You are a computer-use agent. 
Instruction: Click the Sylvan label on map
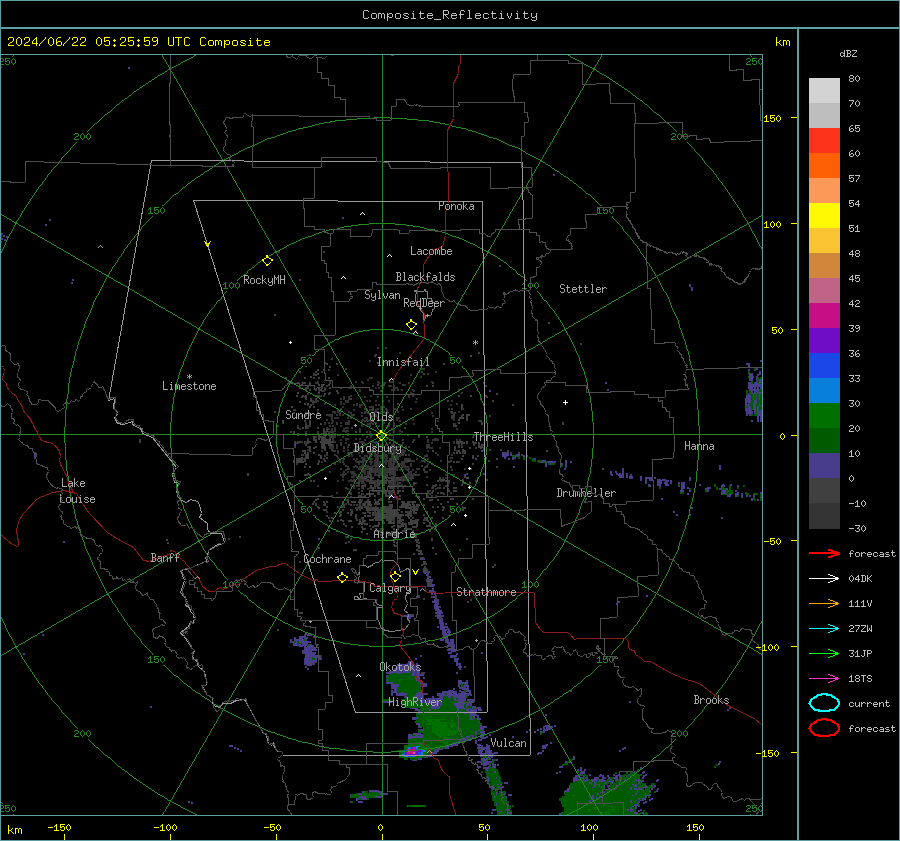coord(382,295)
